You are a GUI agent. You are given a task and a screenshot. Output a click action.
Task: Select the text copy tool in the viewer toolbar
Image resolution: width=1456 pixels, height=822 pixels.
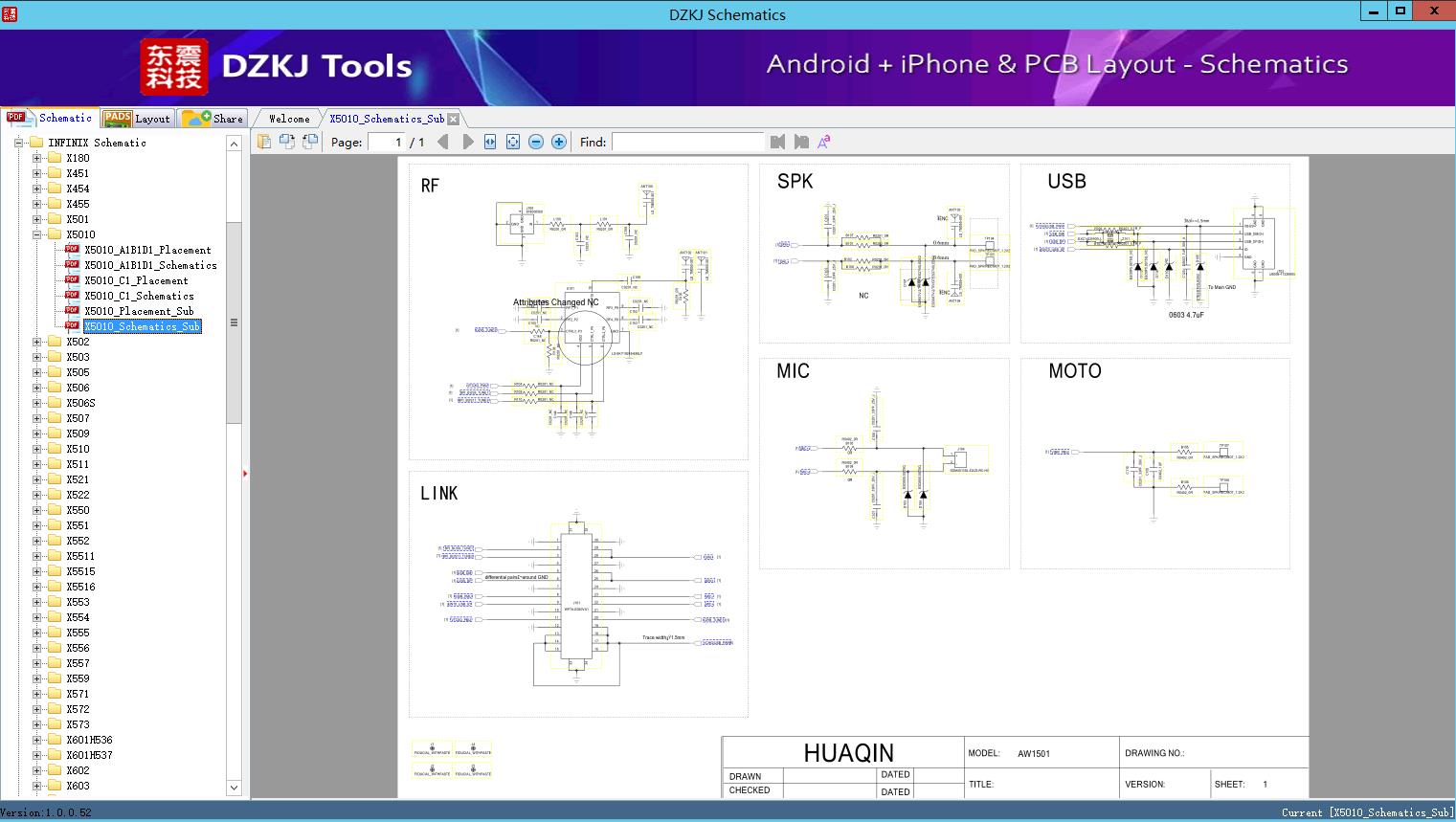[x=264, y=141]
